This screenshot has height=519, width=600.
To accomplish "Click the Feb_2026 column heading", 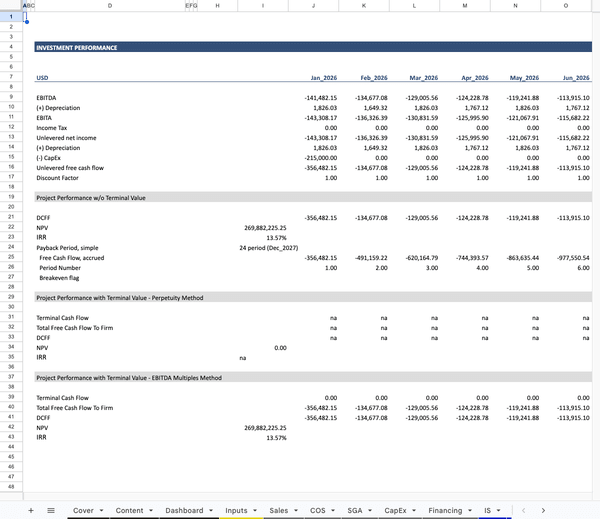I will [x=374, y=78].
